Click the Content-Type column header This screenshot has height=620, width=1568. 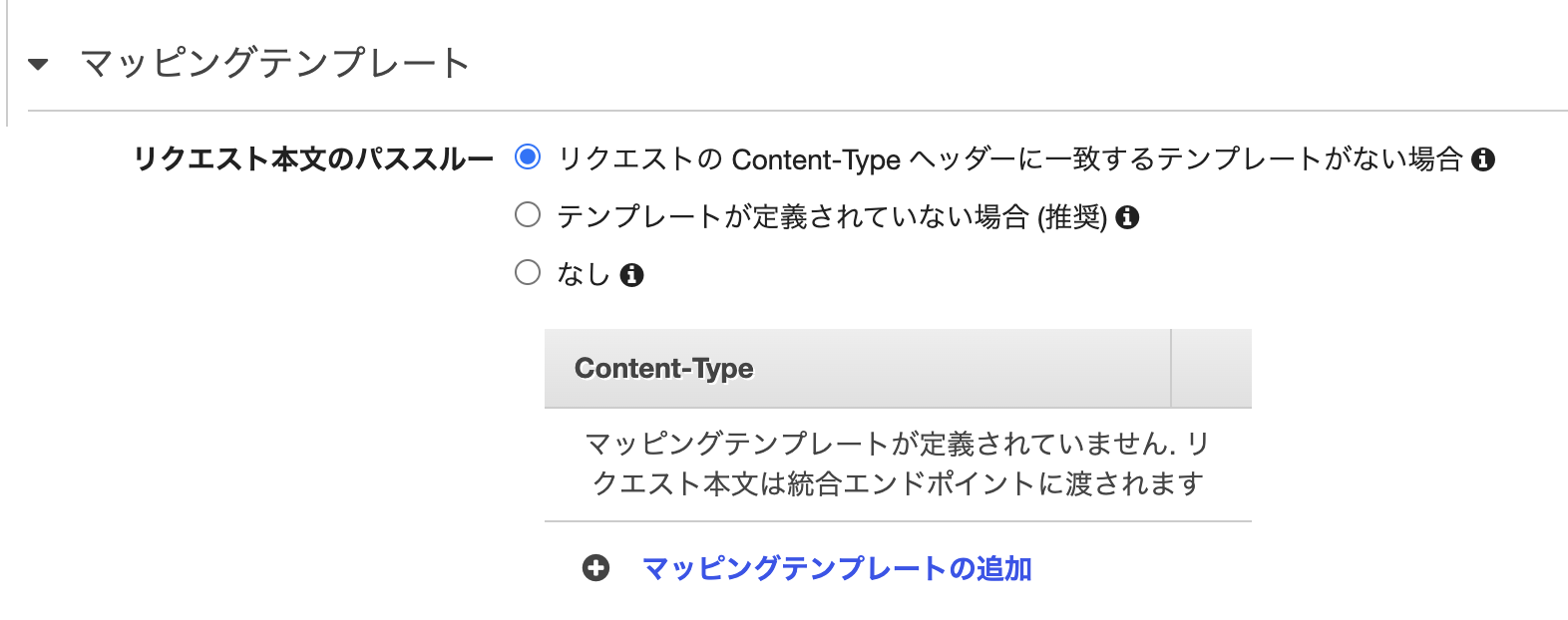tap(664, 369)
